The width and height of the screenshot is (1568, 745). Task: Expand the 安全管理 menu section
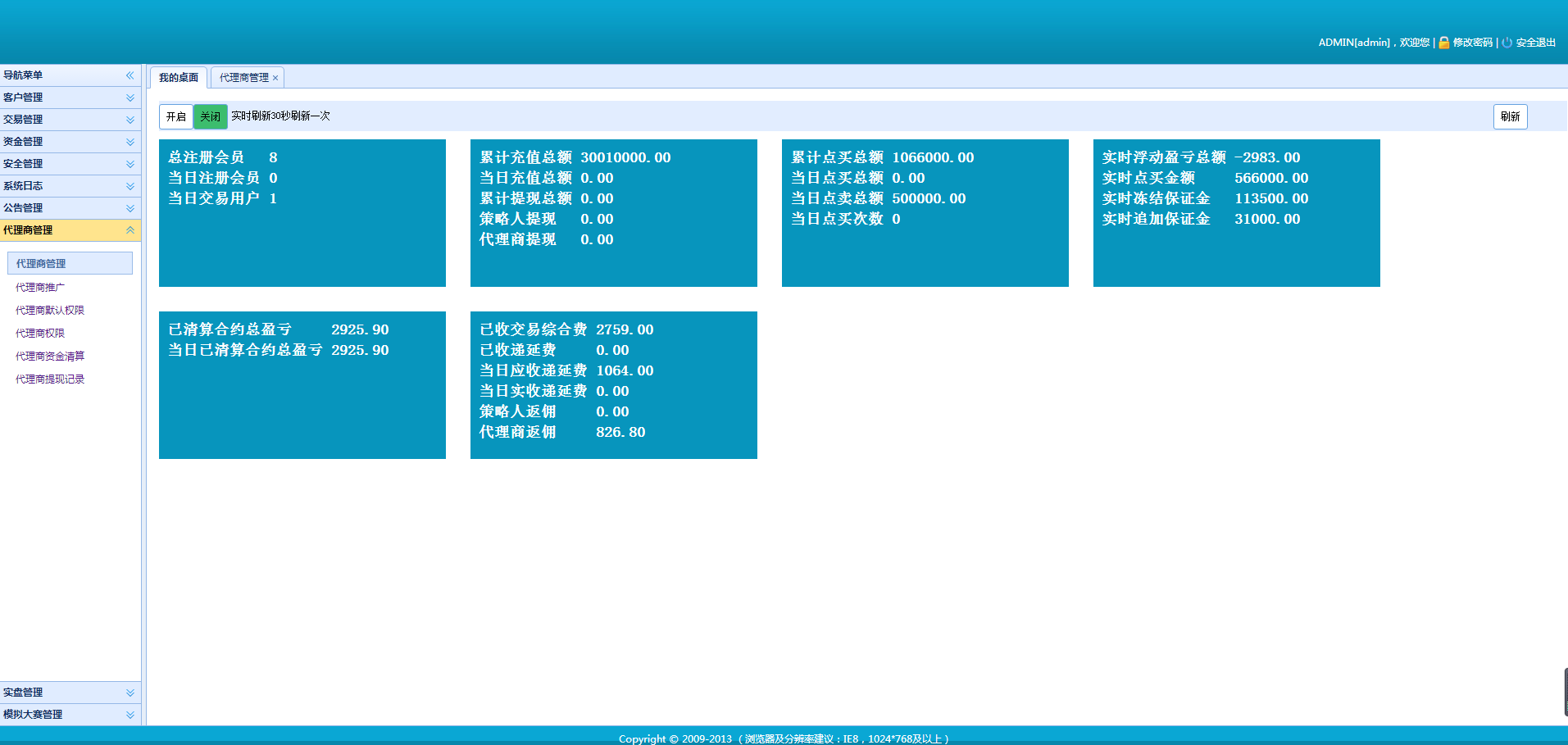click(70, 164)
